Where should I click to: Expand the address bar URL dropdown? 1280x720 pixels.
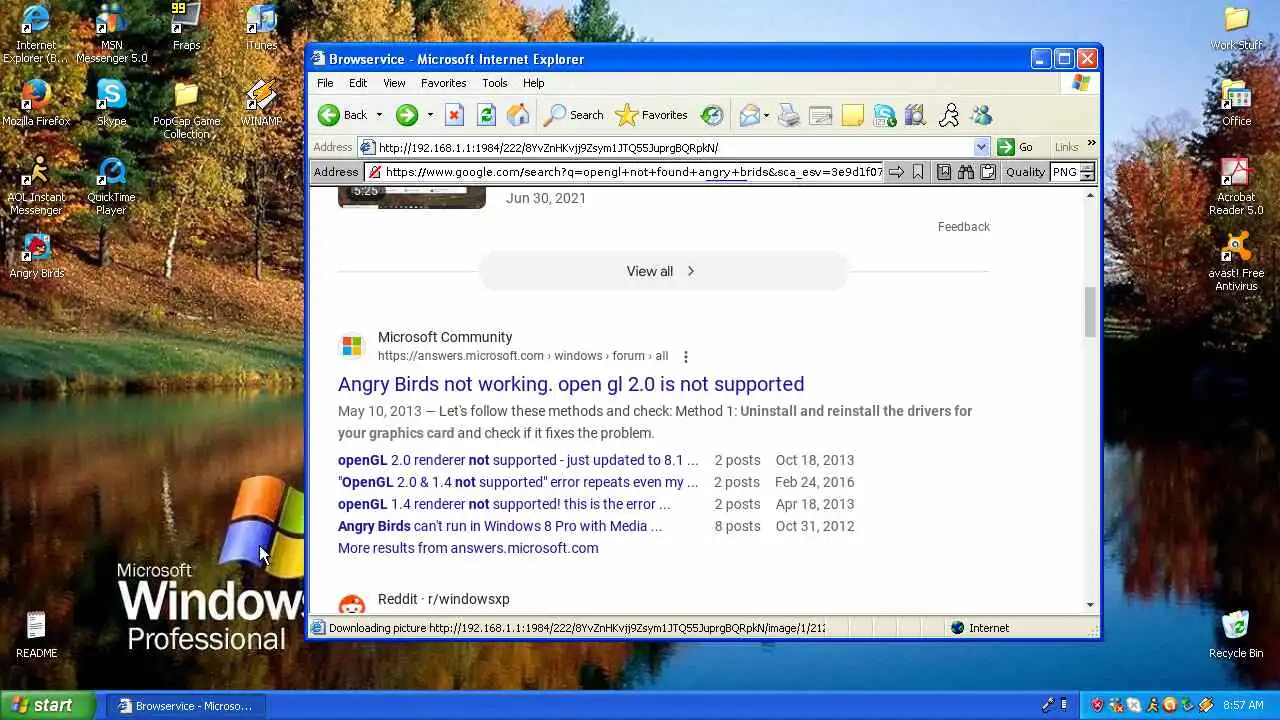point(981,147)
